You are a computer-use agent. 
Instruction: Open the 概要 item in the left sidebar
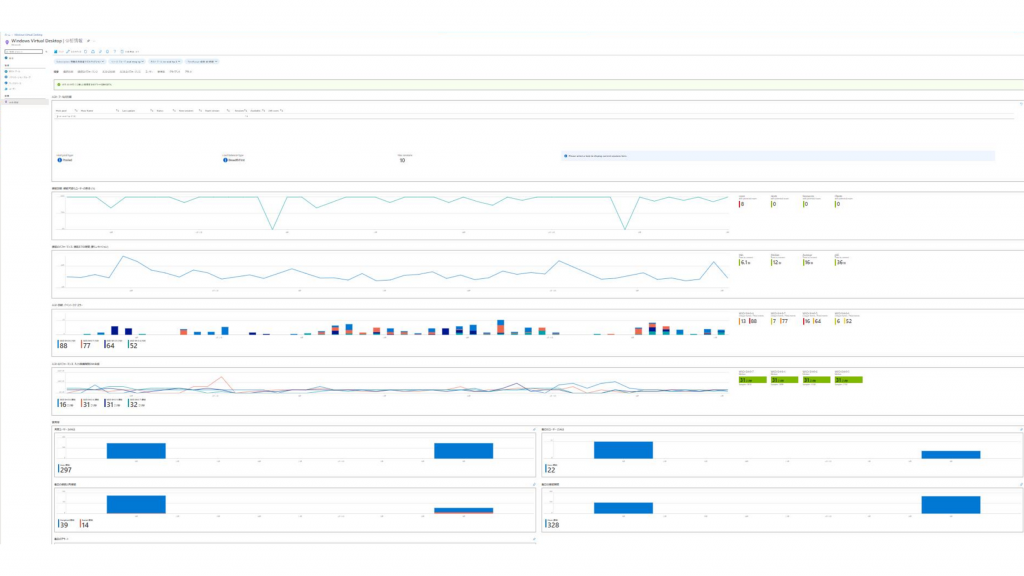pyautogui.click(x=11, y=59)
